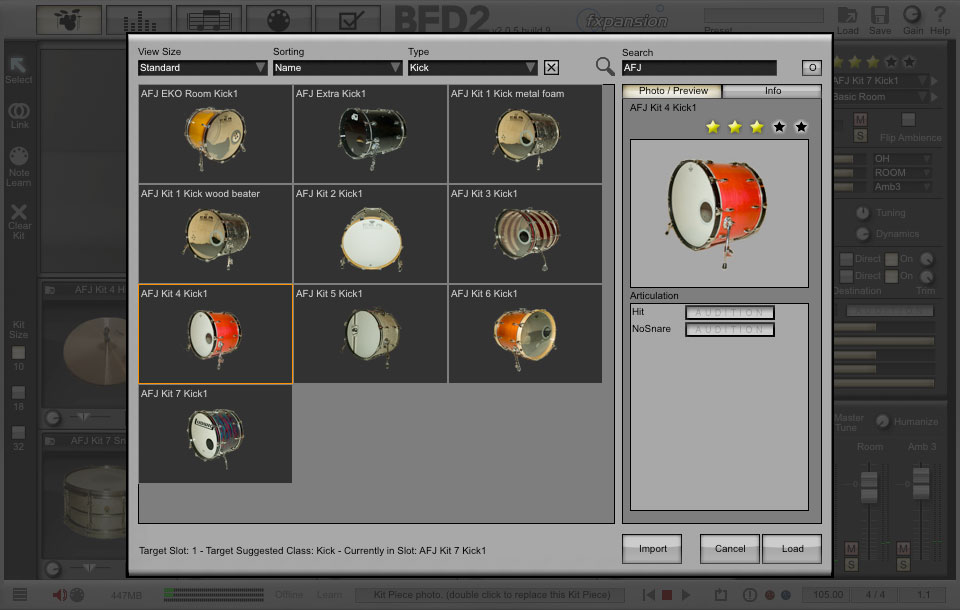Viewport: 960px width, 610px height.
Task: Toggle the lower Direct checkbox
Action: click(x=846, y=276)
